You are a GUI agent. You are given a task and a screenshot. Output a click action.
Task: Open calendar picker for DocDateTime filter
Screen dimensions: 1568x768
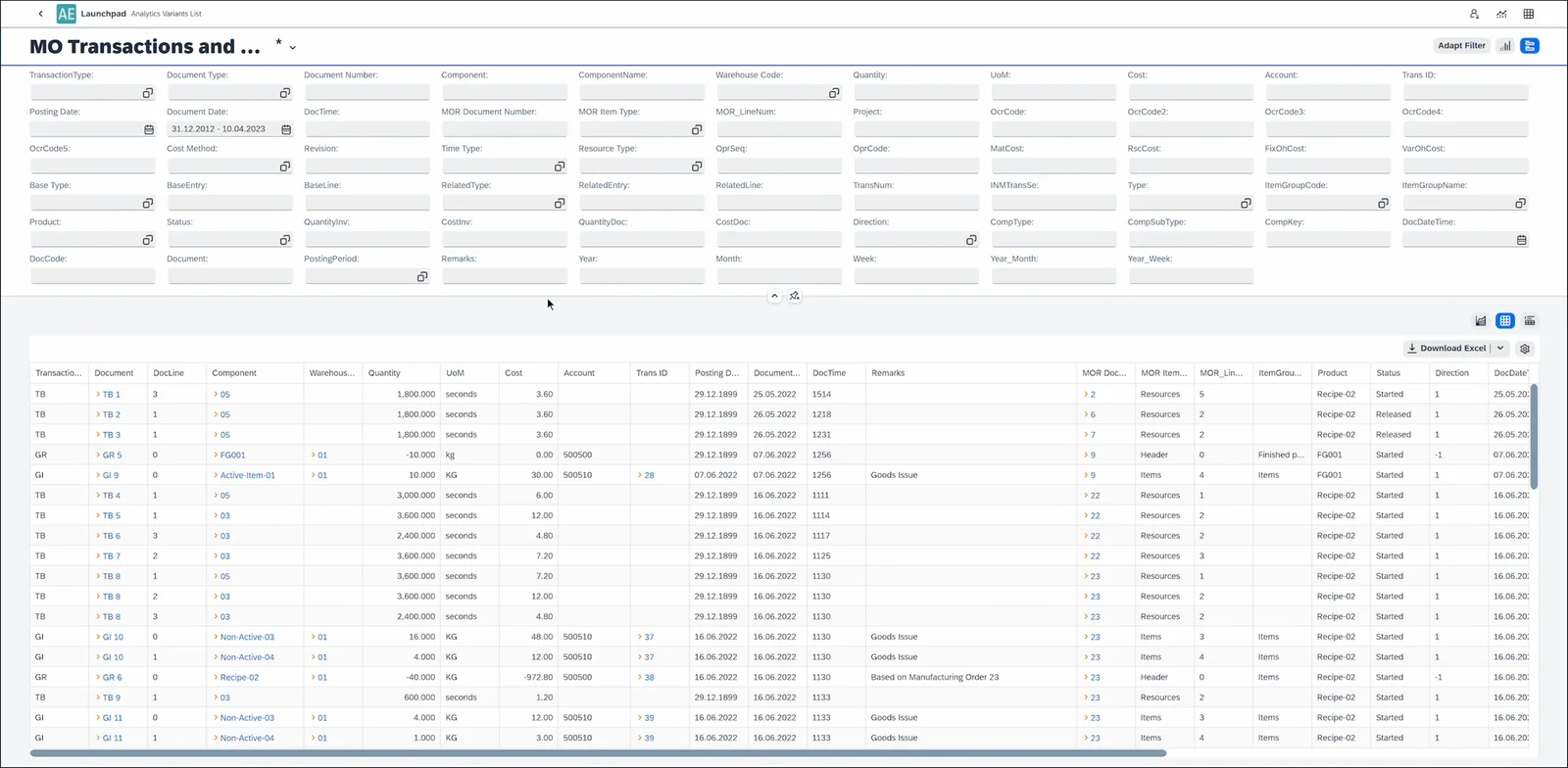pos(1522,240)
